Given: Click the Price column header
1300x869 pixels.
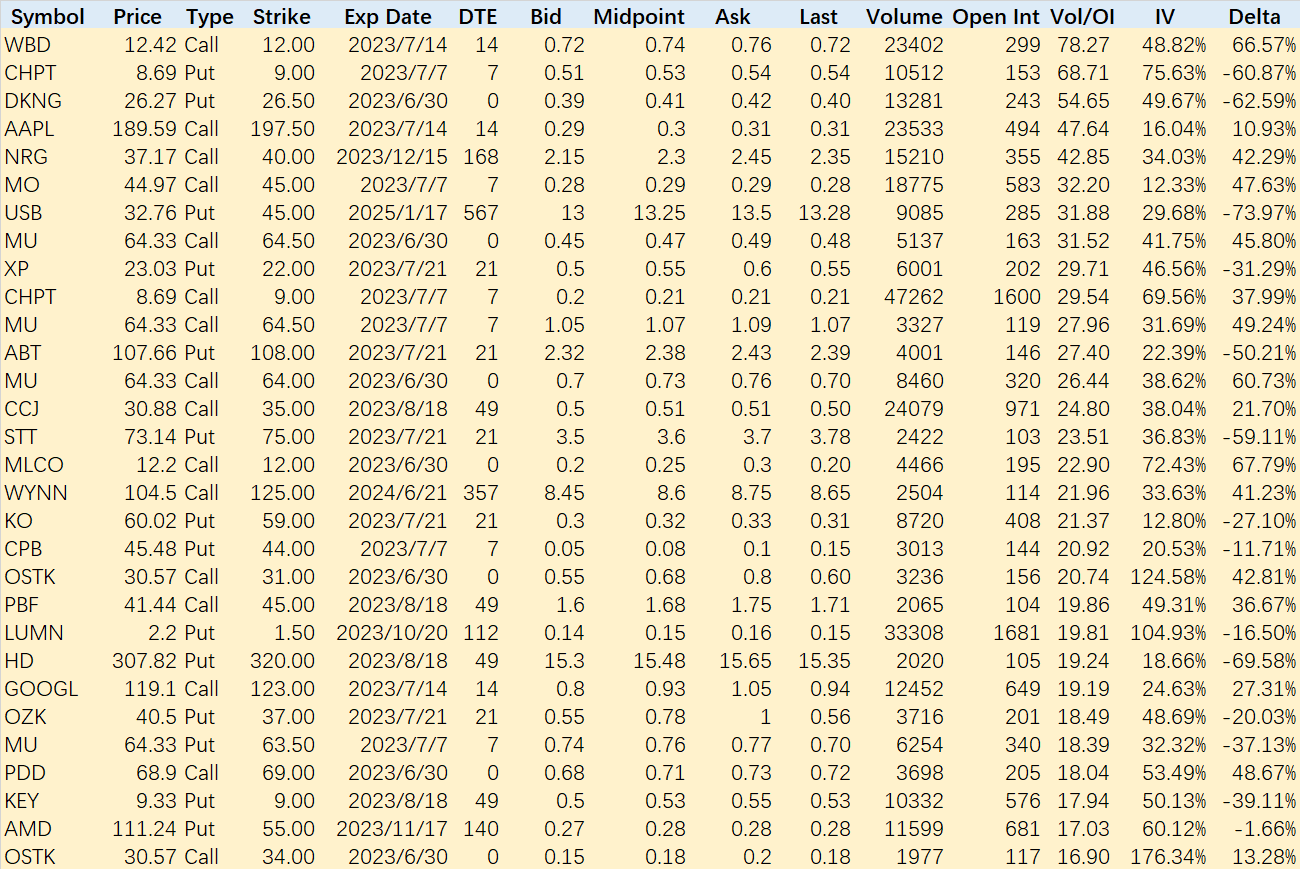Looking at the screenshot, I should [137, 17].
